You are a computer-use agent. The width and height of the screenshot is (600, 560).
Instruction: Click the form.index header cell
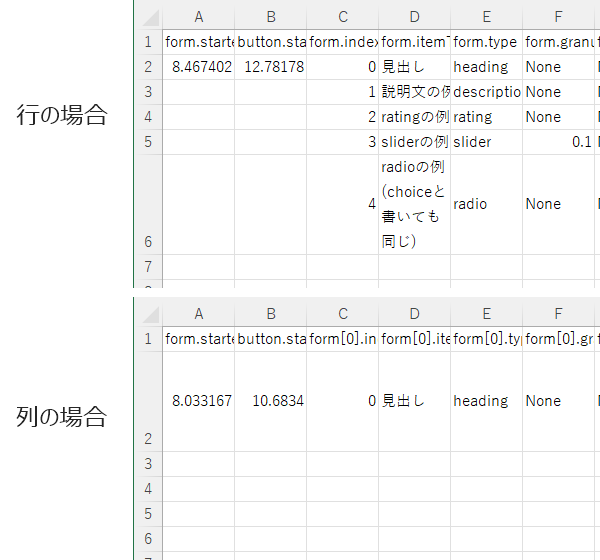click(342, 42)
